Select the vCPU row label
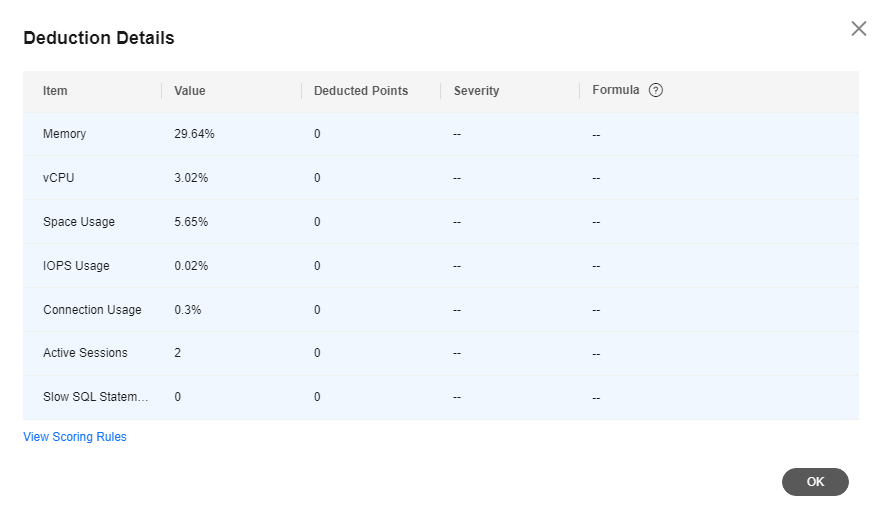This screenshot has height=517, width=882. coord(59,178)
